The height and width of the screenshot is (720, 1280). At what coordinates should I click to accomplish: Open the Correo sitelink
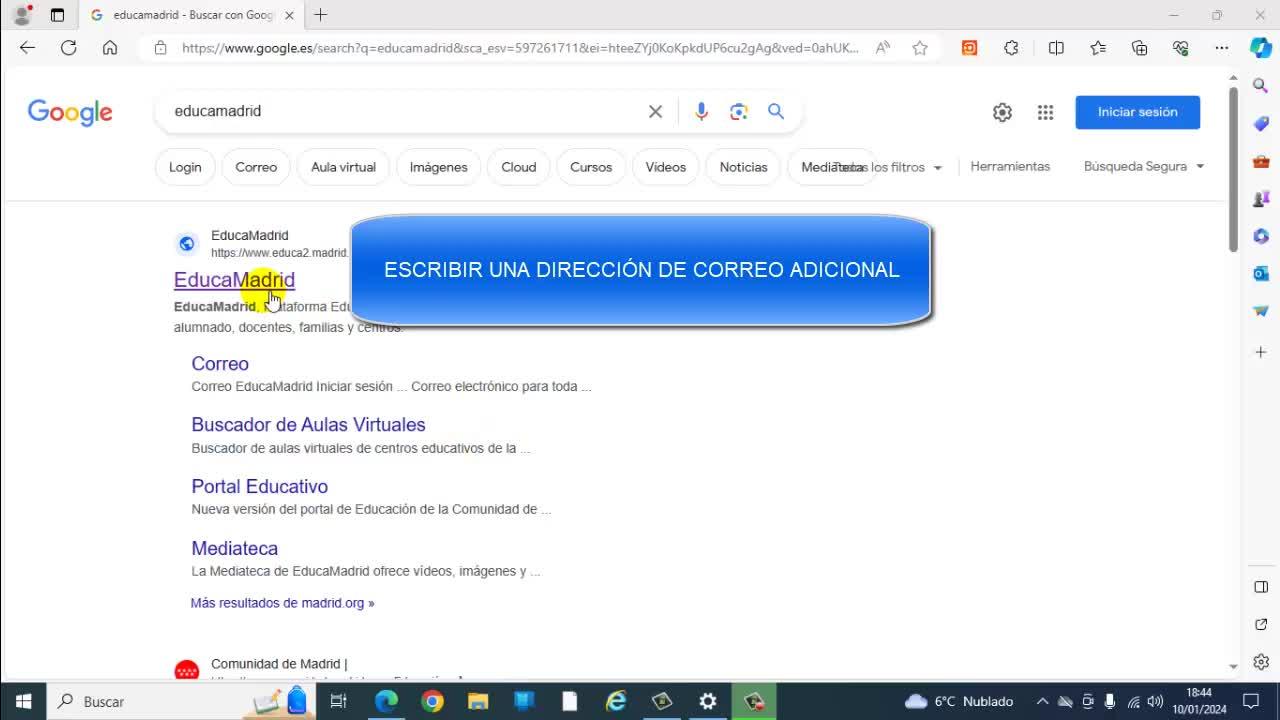coord(220,364)
